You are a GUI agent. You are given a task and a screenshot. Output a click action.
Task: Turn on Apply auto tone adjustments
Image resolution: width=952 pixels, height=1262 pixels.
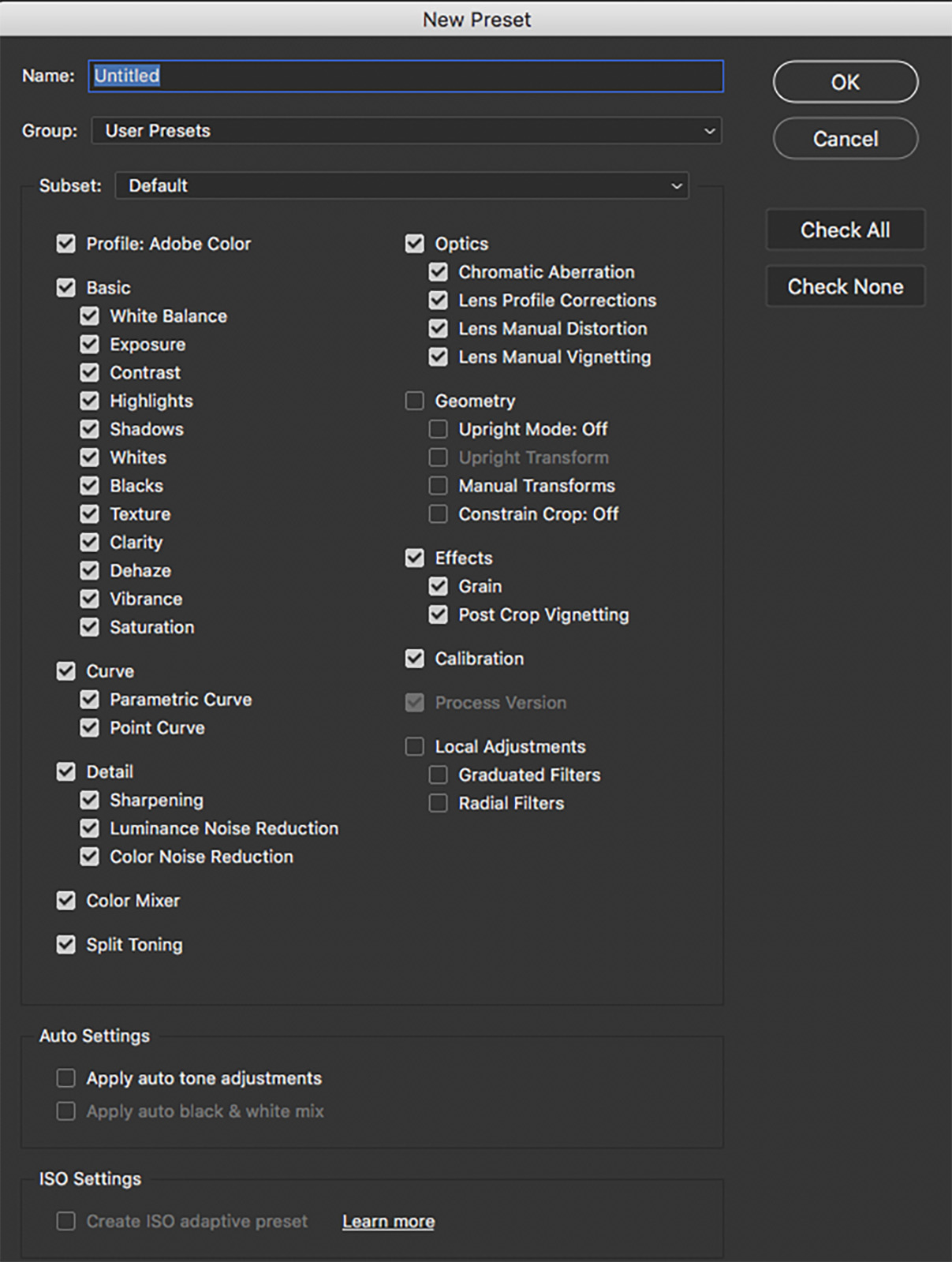pos(66,1078)
